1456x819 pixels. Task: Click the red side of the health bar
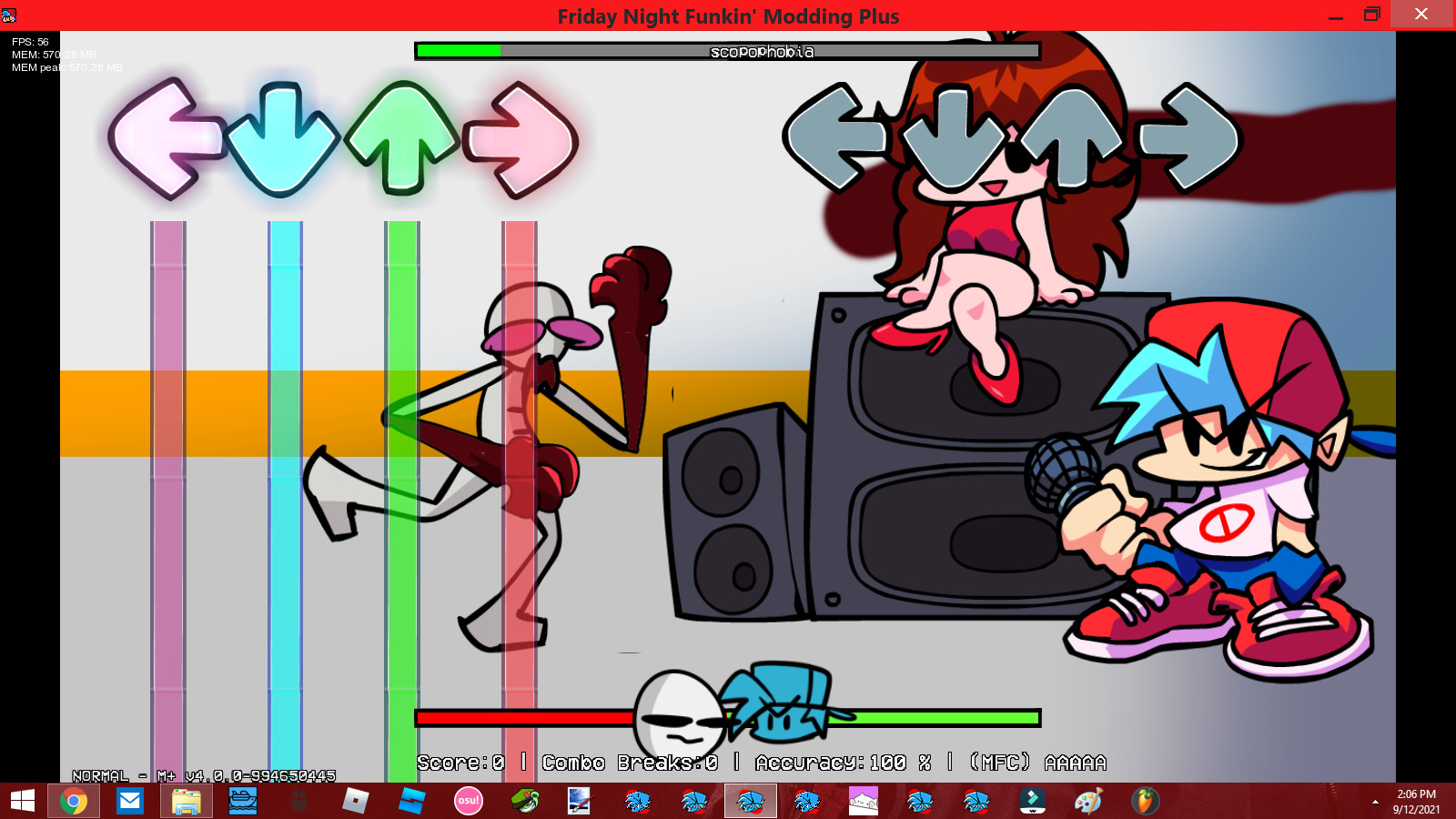(x=525, y=718)
